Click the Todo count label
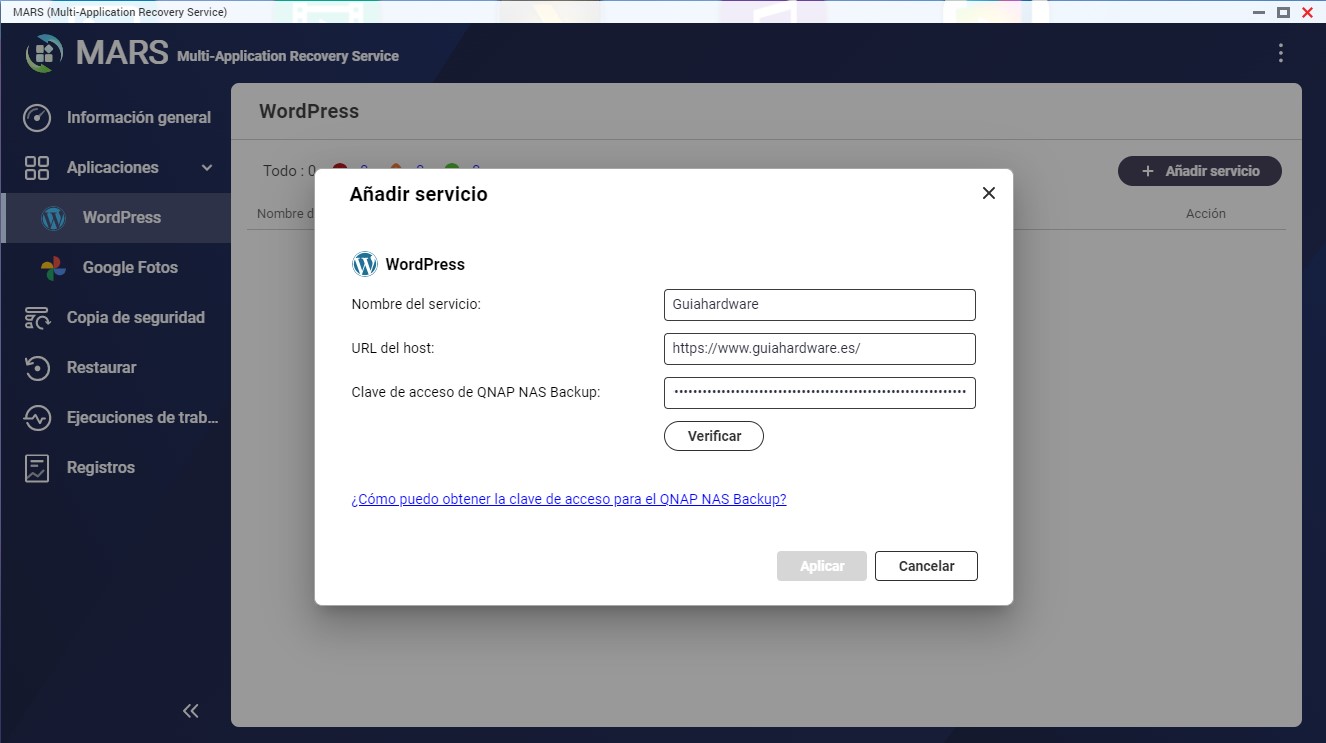This screenshot has height=743, width=1326. (x=289, y=171)
